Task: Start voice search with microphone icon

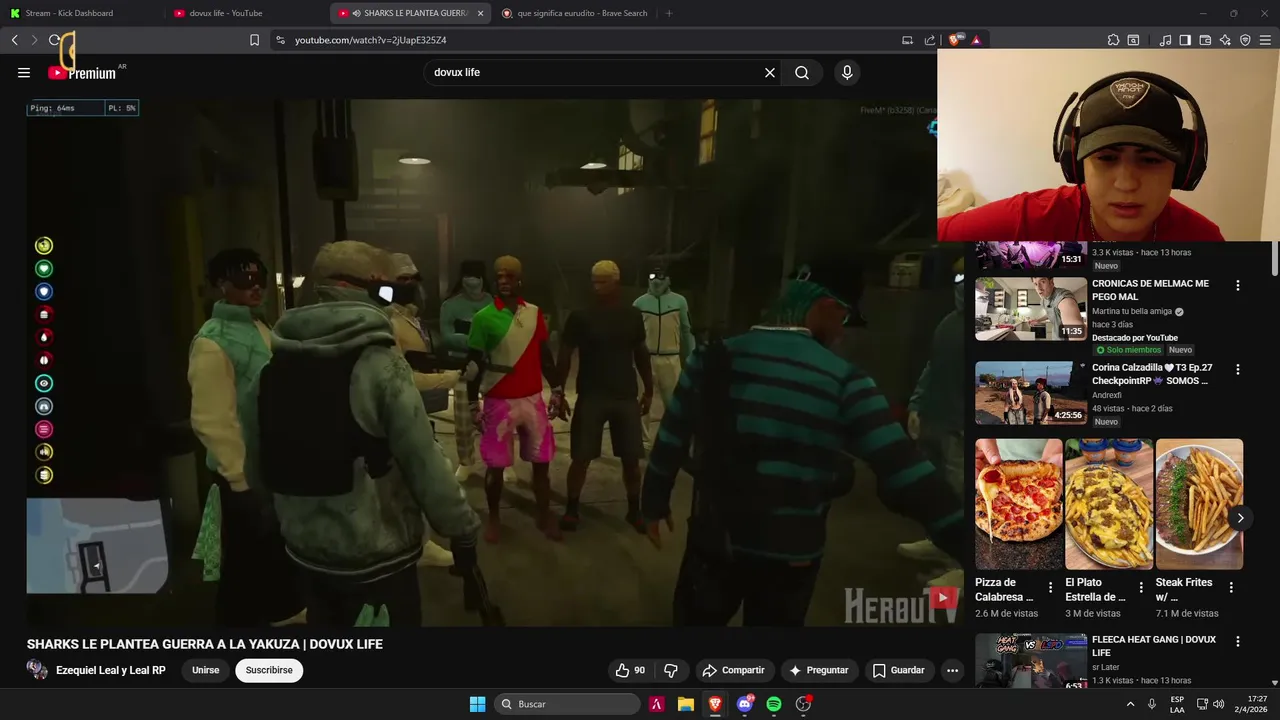Action: point(847,72)
